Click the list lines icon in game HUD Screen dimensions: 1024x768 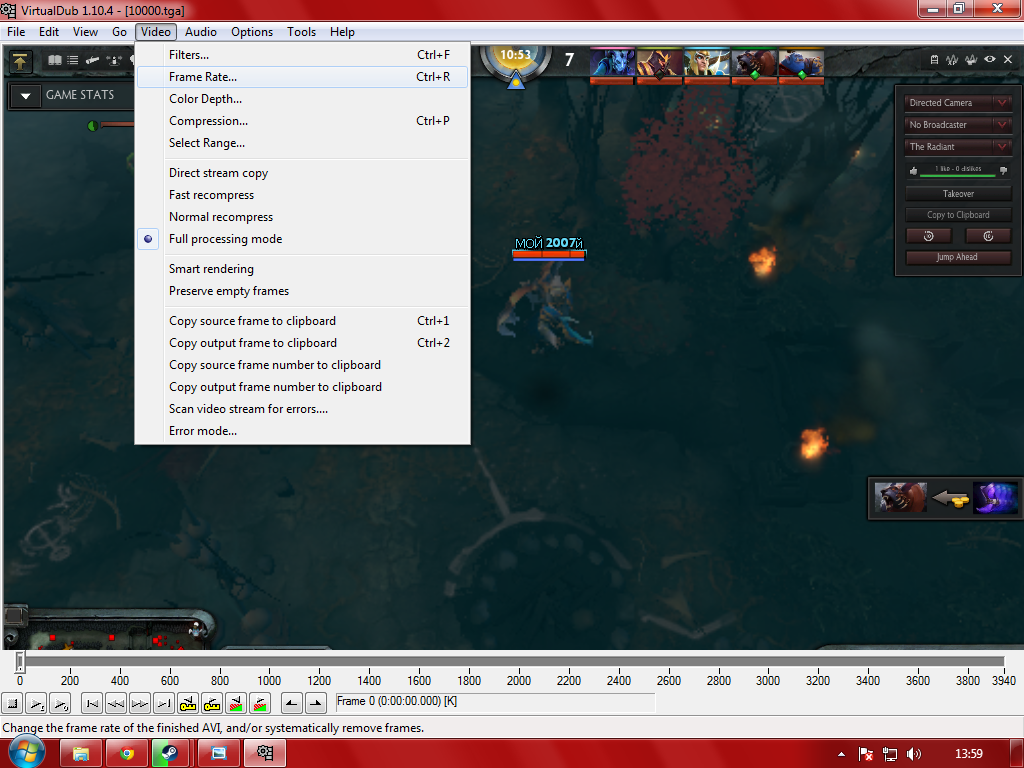click(73, 60)
